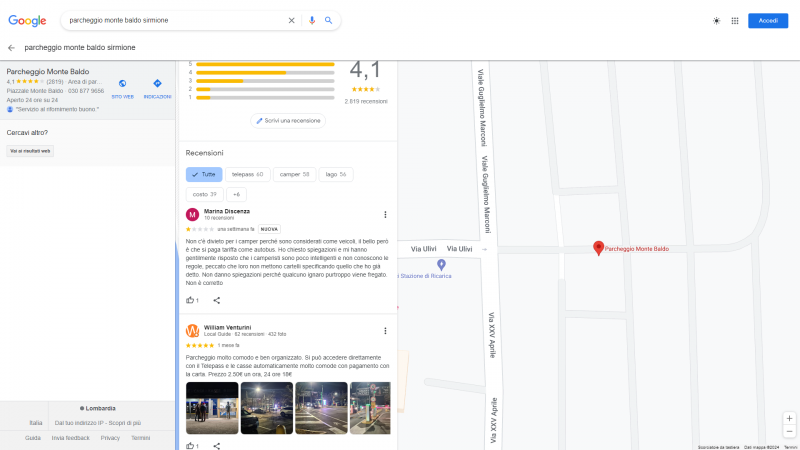Open first photo in William Venturini's review

pyautogui.click(x=212, y=407)
